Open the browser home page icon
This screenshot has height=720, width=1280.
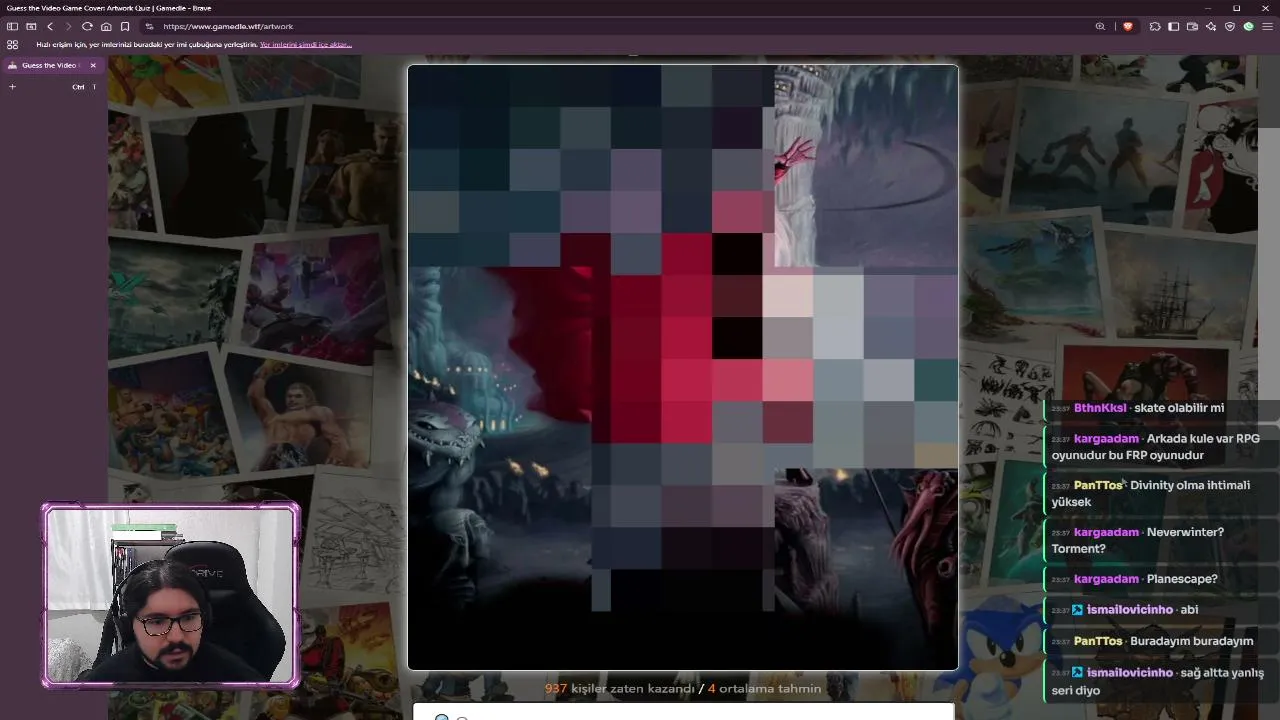click(106, 26)
